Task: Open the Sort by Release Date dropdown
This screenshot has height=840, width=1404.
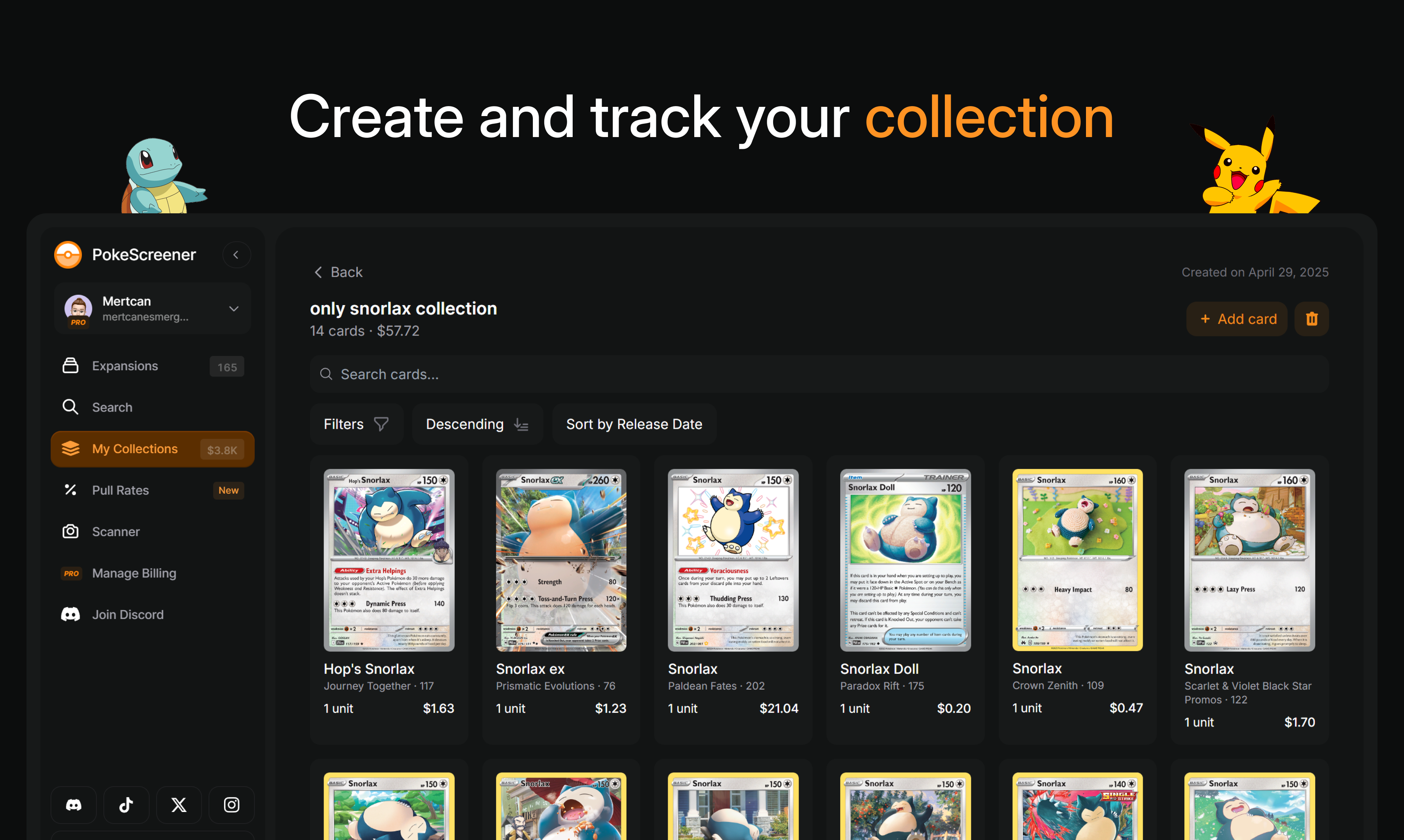Action: tap(634, 424)
